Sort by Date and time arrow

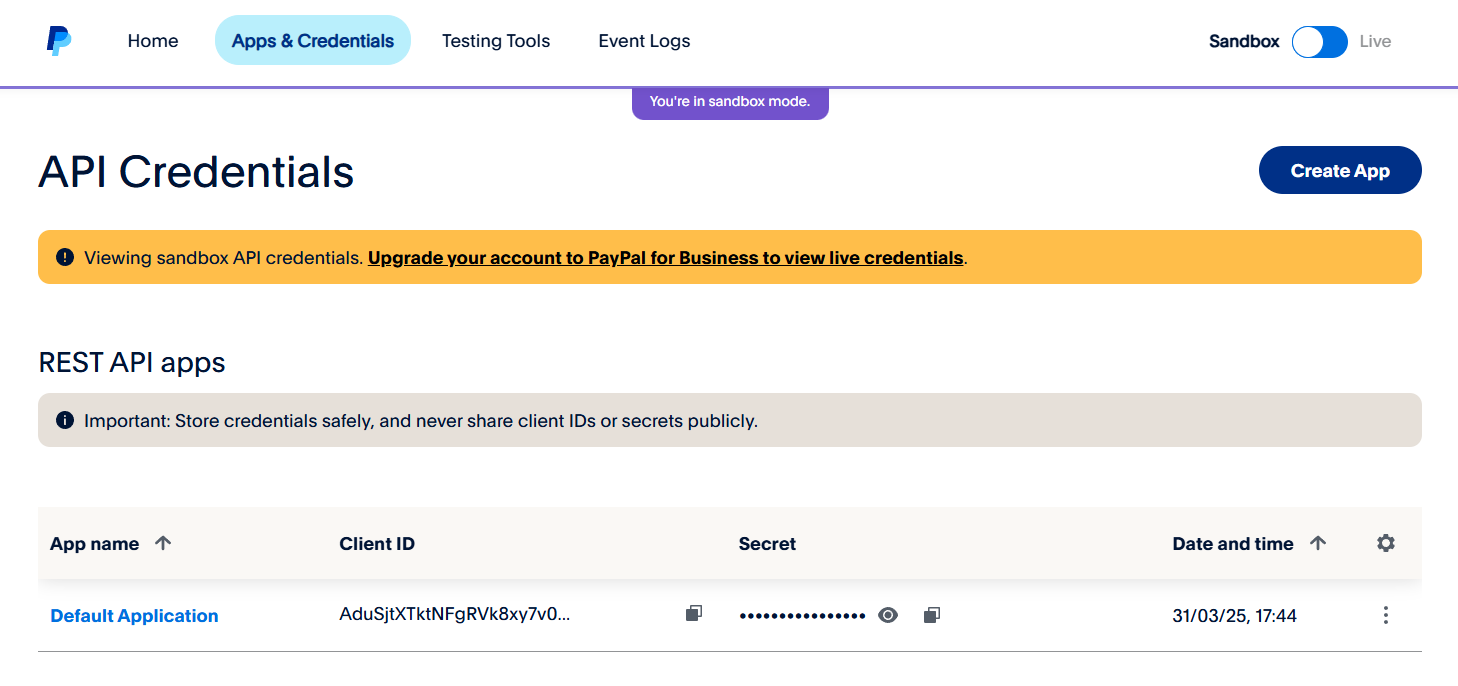[1318, 543]
